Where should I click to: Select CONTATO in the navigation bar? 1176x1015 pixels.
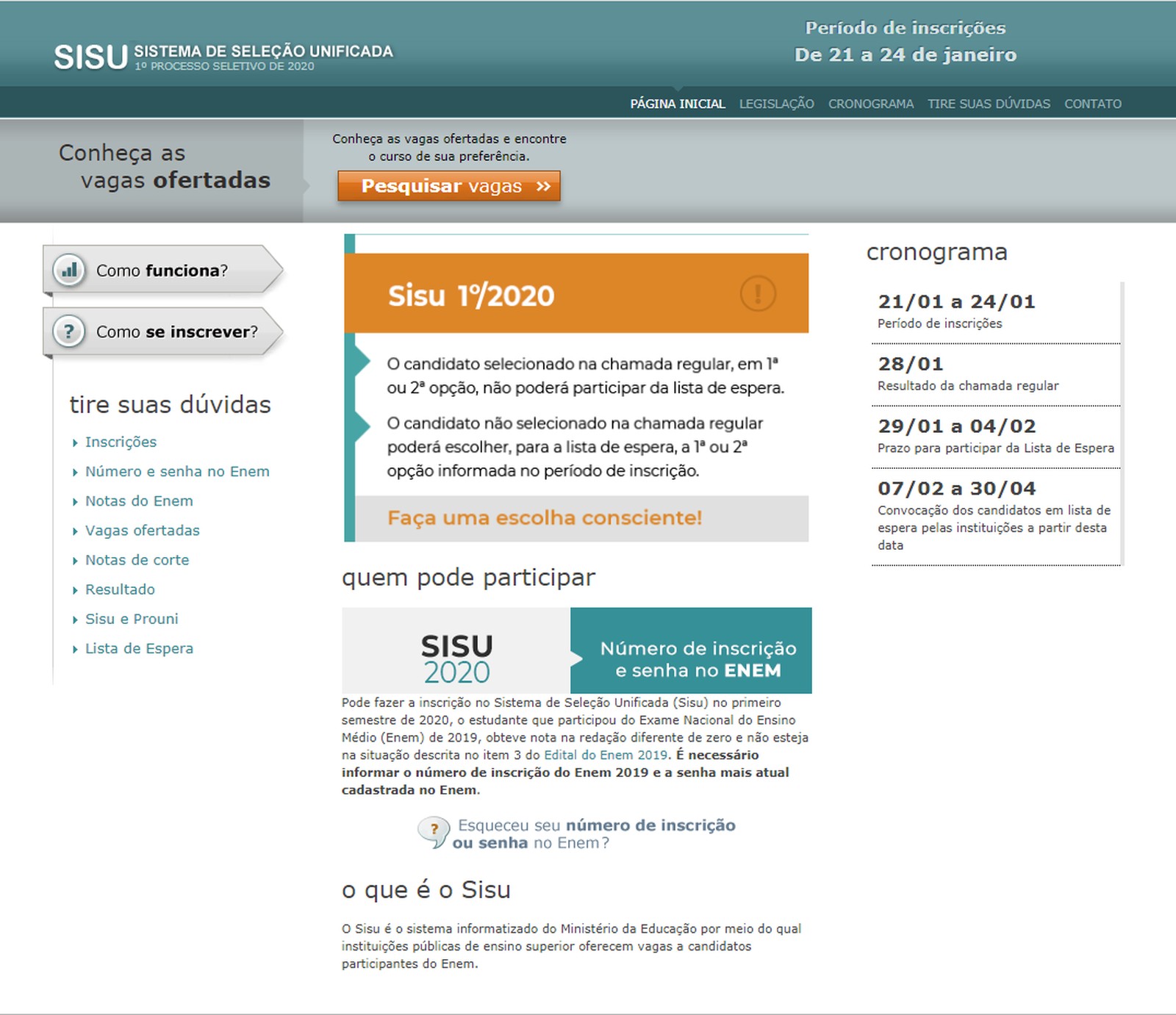[x=1092, y=104]
